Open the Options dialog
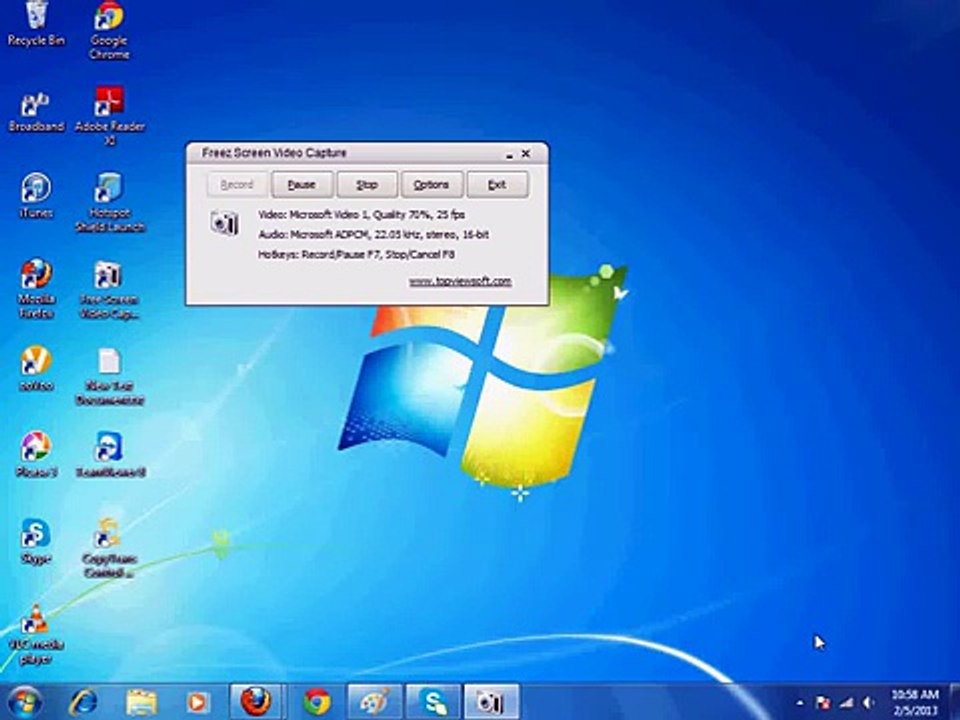960x720 pixels. [432, 184]
